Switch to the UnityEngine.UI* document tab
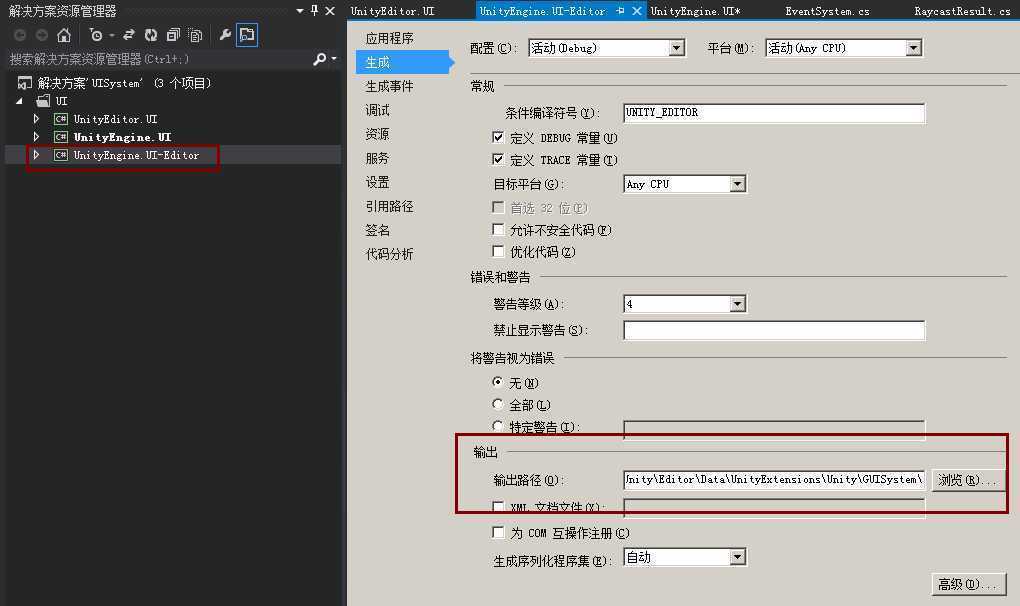The image size is (1020, 606). click(695, 11)
